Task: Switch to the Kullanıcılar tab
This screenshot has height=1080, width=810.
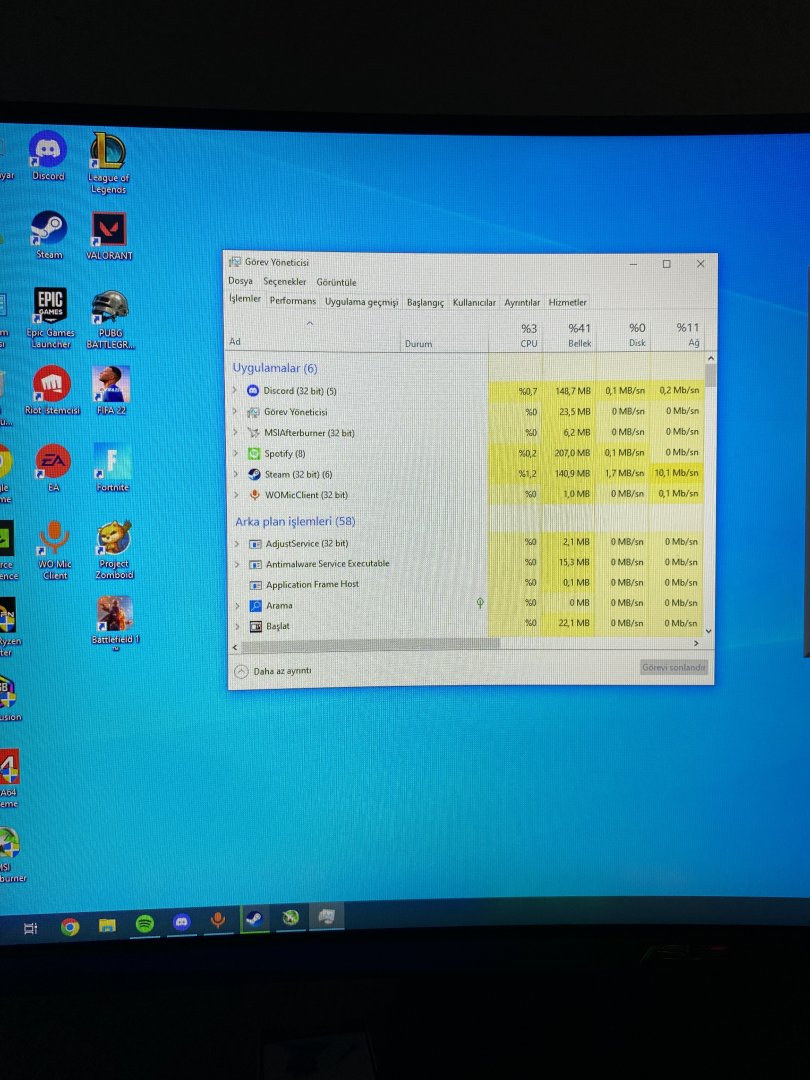Action: 474,302
